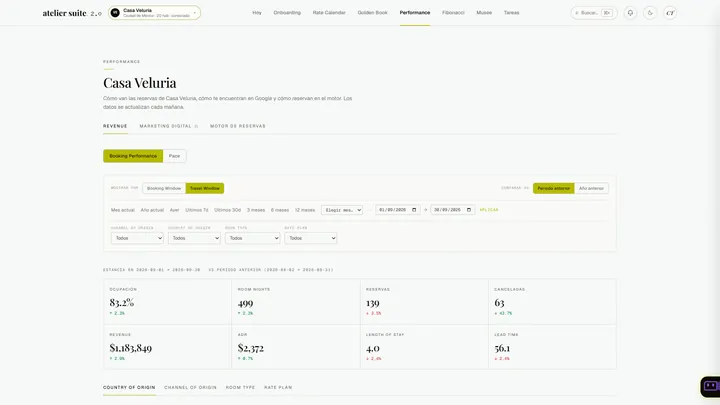Click the Length of Stay 4.0 value

(373, 348)
